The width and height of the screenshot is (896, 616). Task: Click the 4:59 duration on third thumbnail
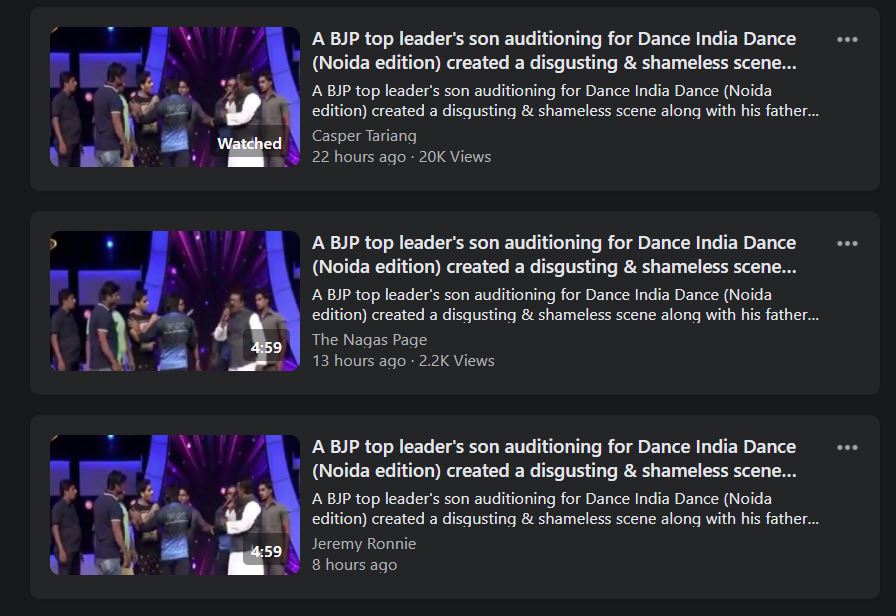click(266, 551)
